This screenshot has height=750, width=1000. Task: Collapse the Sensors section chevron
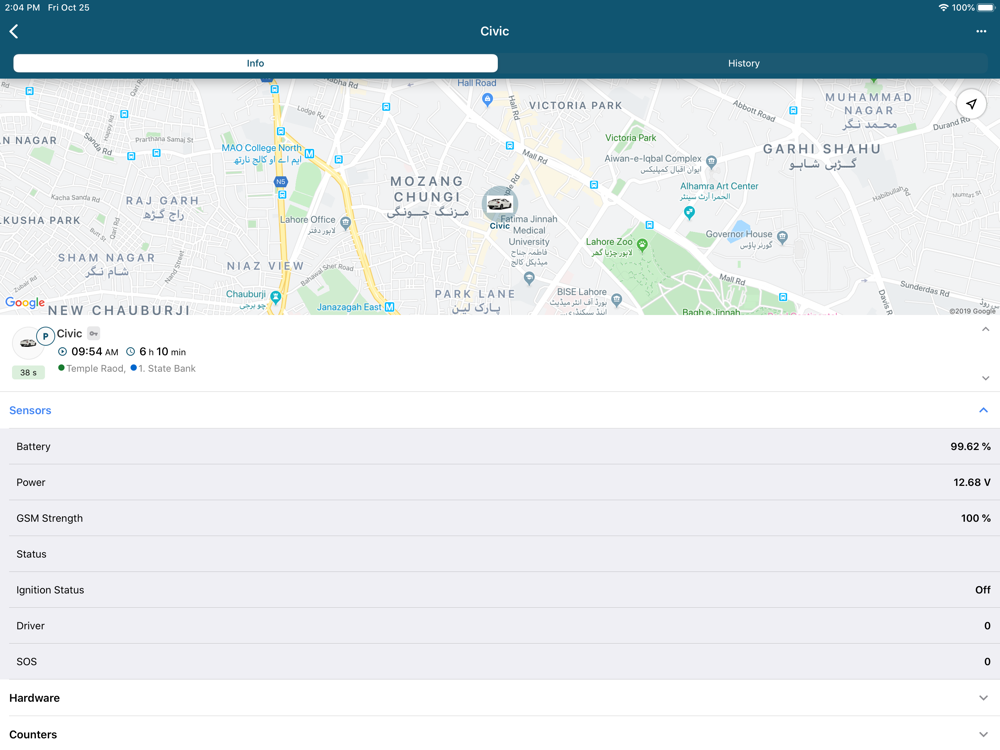pyautogui.click(x=983, y=410)
